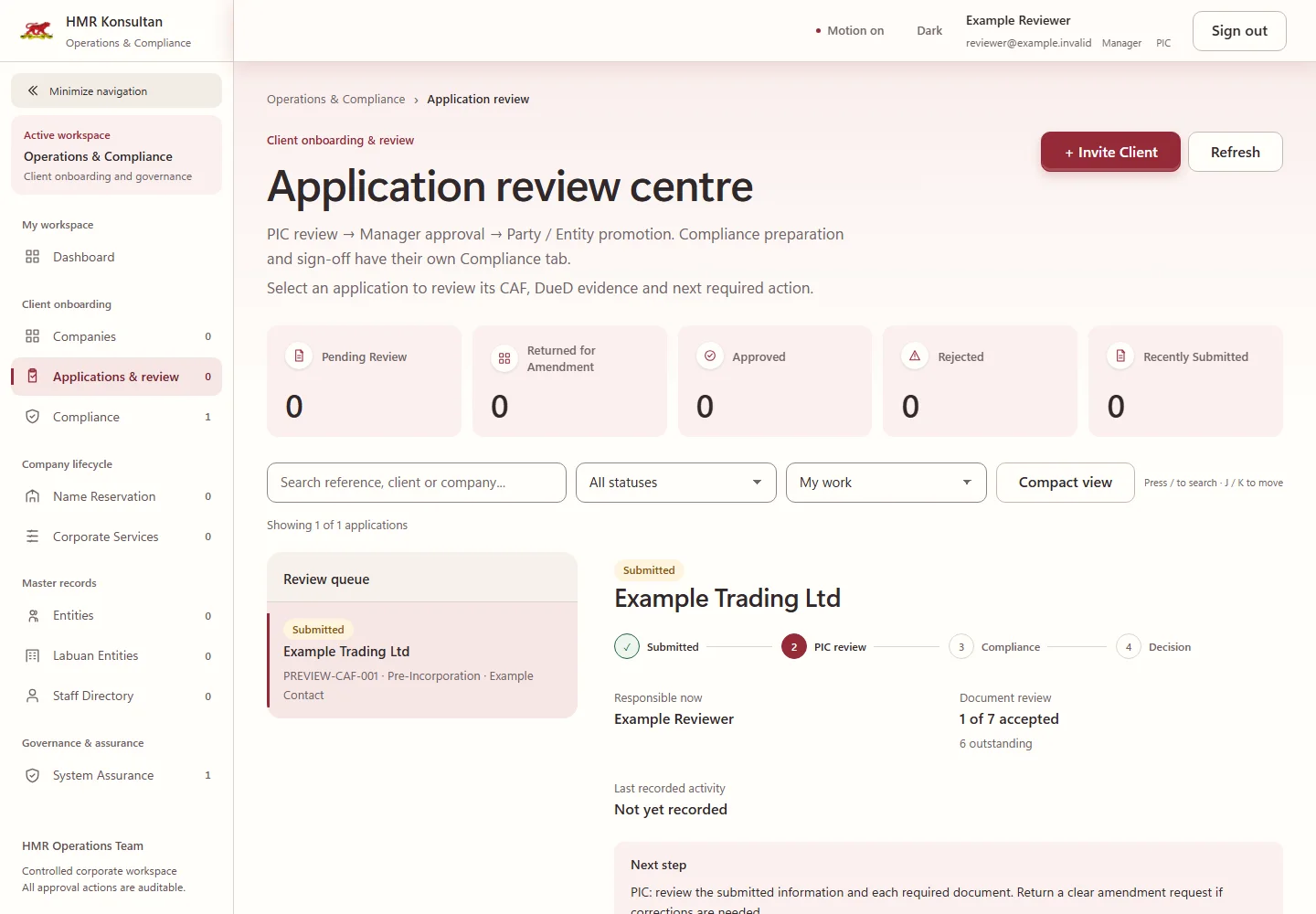Click the 'Not yet recorded' activity text
The width and height of the screenshot is (1316, 914).
671,810
